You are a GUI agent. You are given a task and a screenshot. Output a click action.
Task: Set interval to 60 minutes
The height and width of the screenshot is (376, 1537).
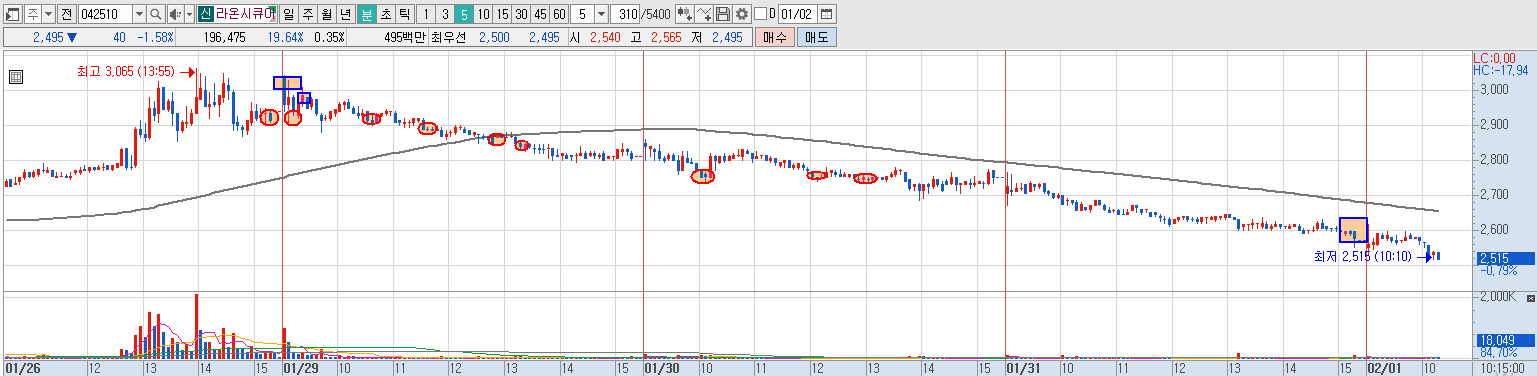tap(559, 15)
